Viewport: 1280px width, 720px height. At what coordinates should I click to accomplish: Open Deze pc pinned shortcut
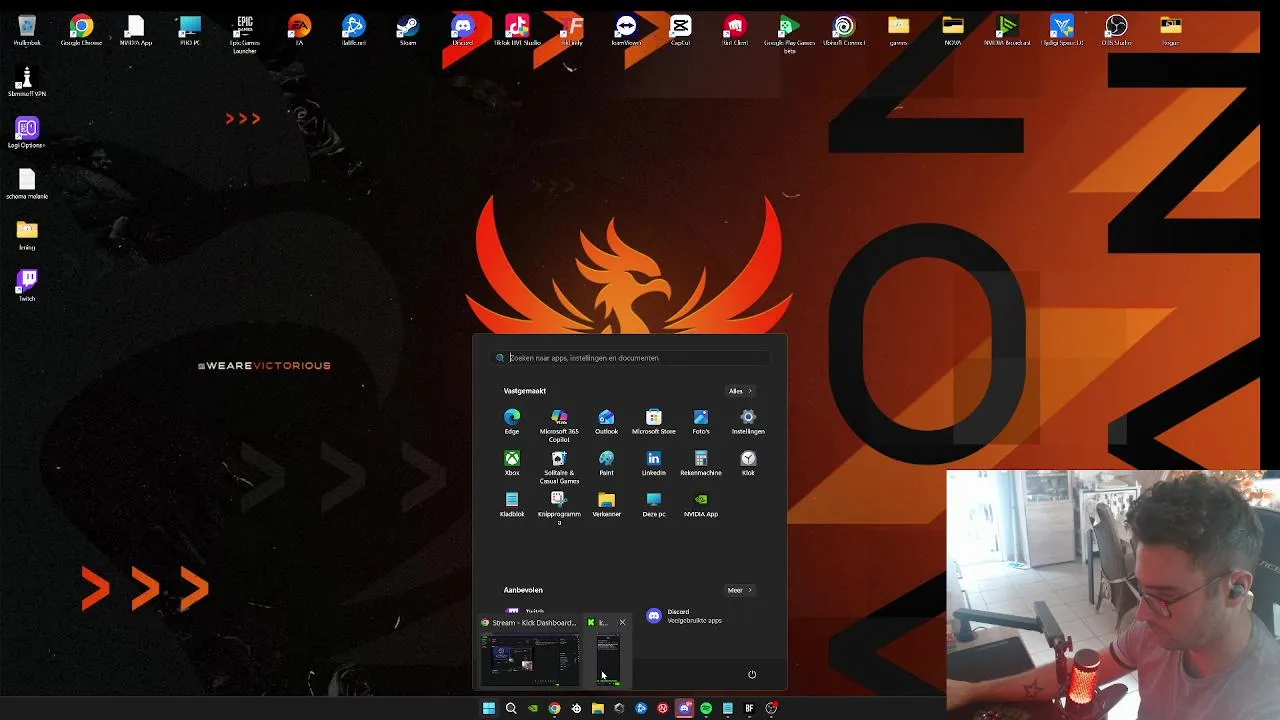(x=653, y=505)
